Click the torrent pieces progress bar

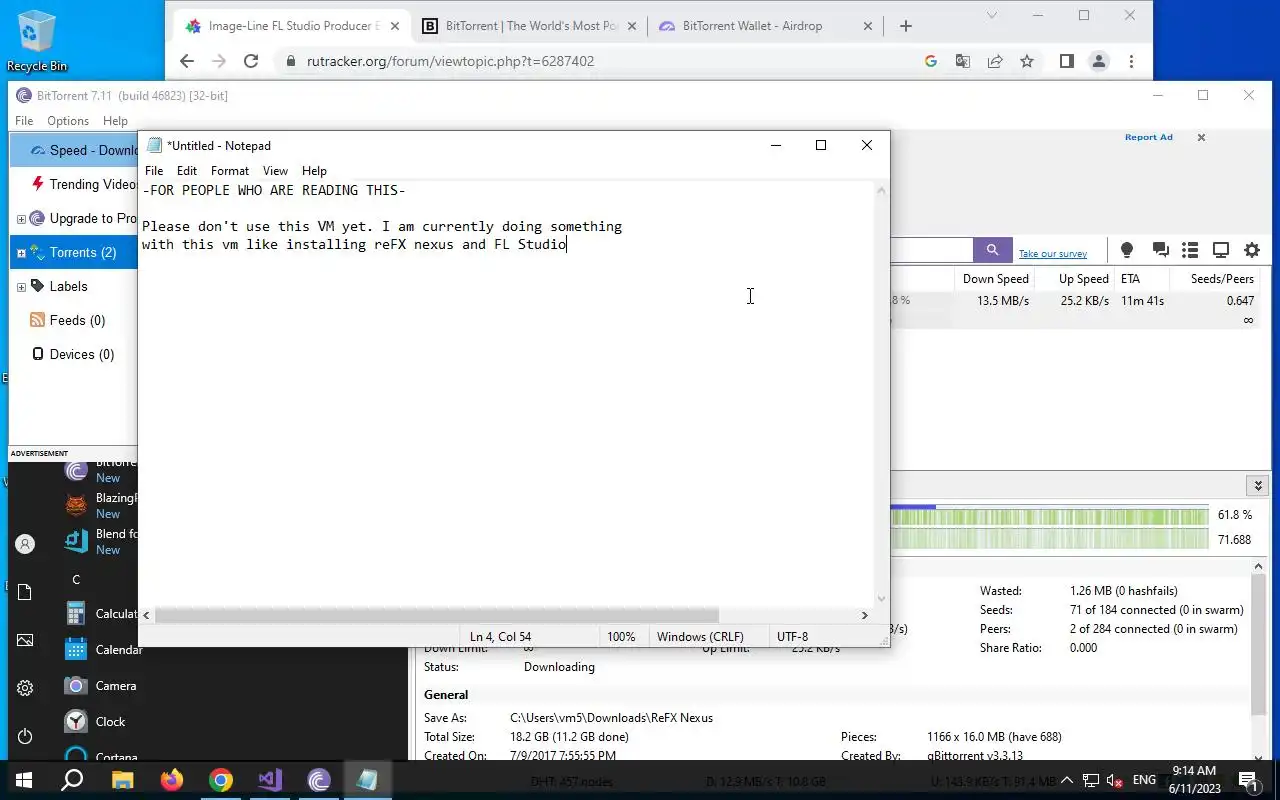(1047, 515)
